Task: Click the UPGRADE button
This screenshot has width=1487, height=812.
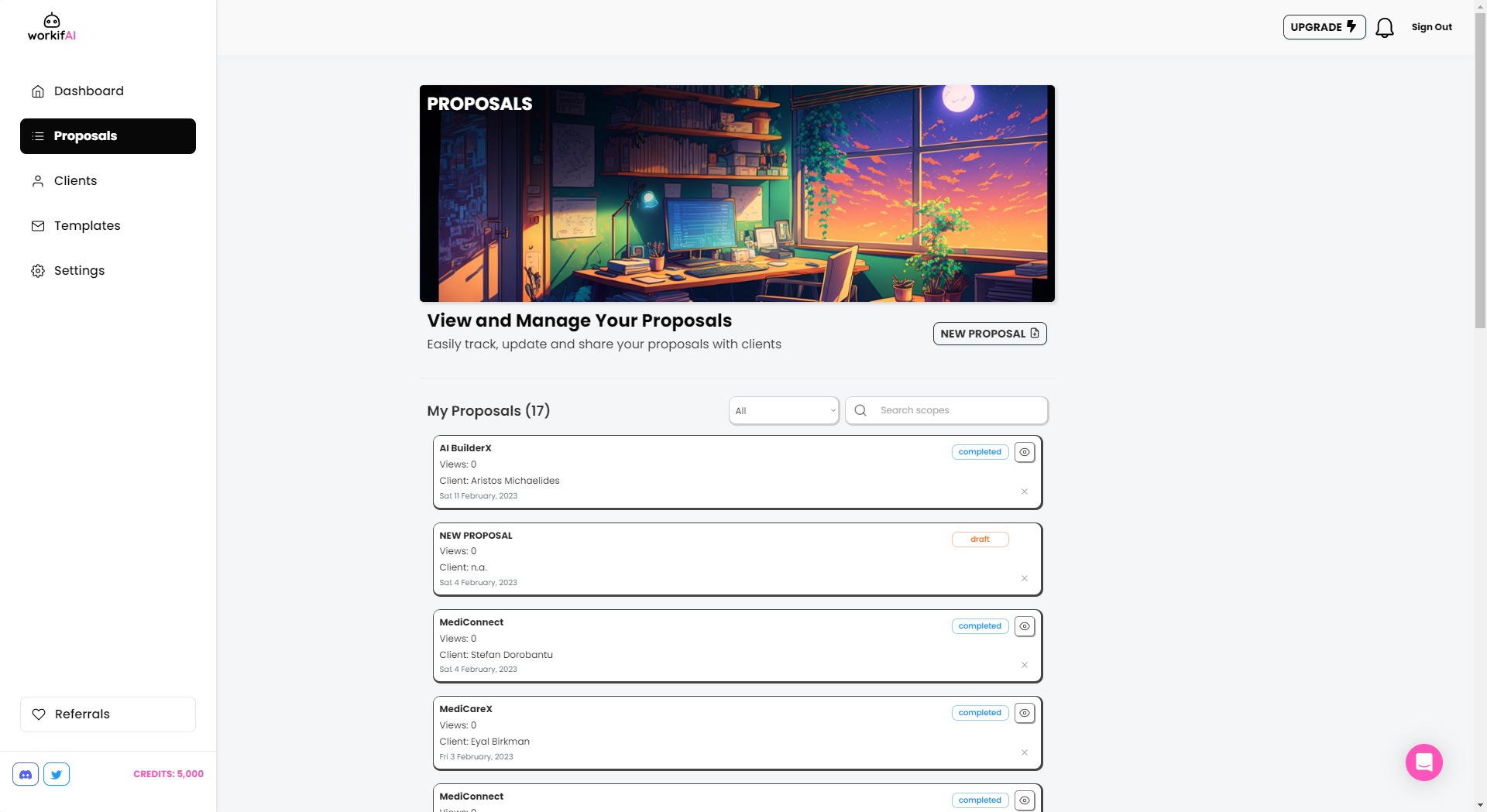Action: coord(1324,27)
